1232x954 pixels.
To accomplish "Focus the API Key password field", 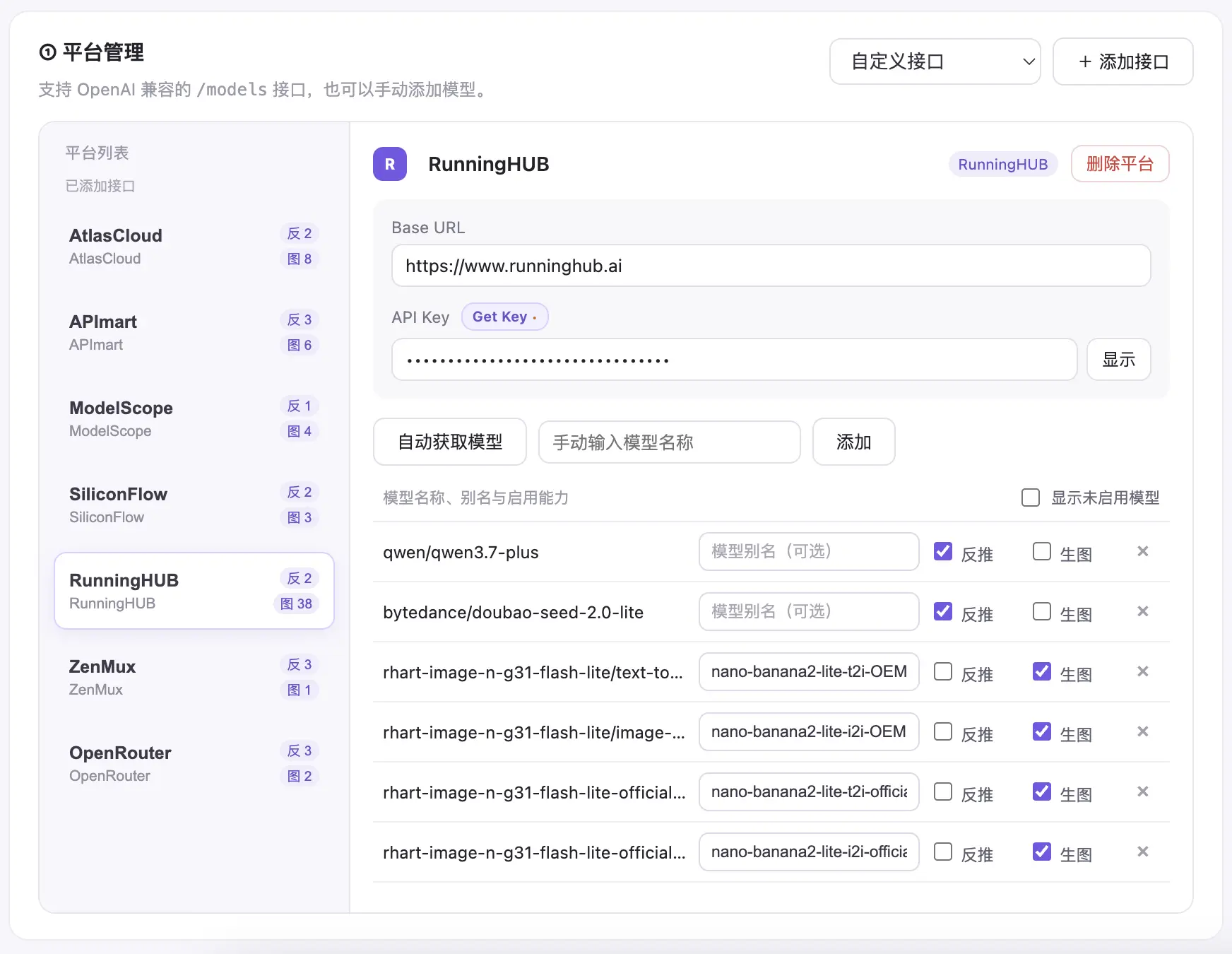I will 734,360.
